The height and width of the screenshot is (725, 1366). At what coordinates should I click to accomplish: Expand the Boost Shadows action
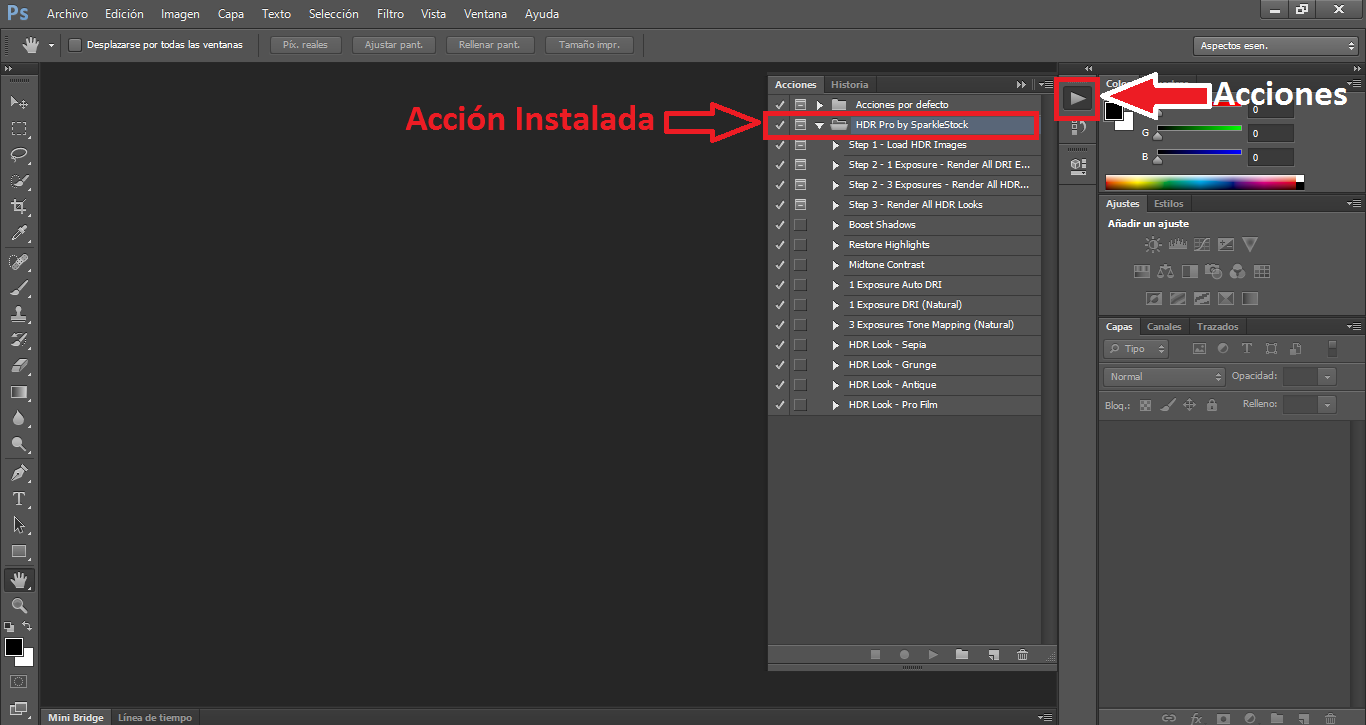click(x=837, y=225)
